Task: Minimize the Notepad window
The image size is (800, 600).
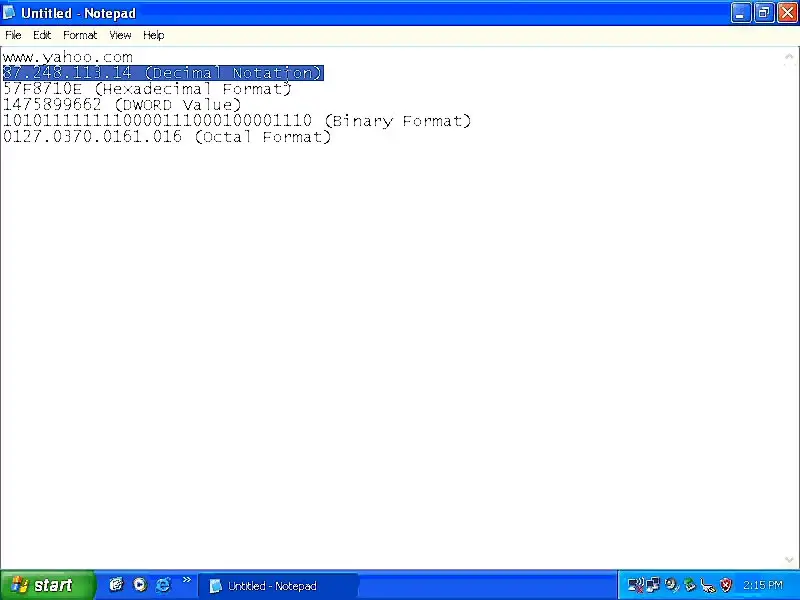Action: point(740,13)
